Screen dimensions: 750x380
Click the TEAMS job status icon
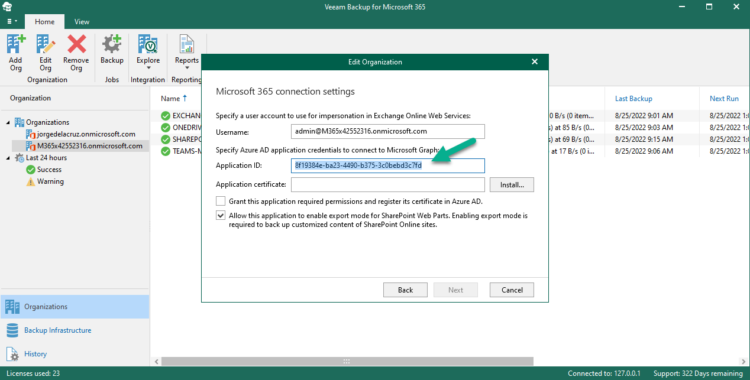tap(165, 151)
